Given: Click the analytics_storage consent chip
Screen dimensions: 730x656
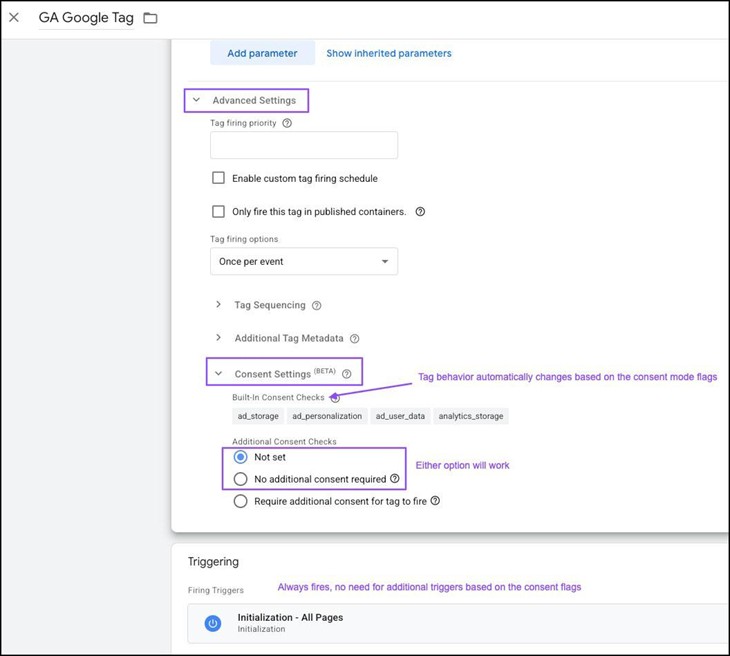Looking at the screenshot, I should click(471, 416).
